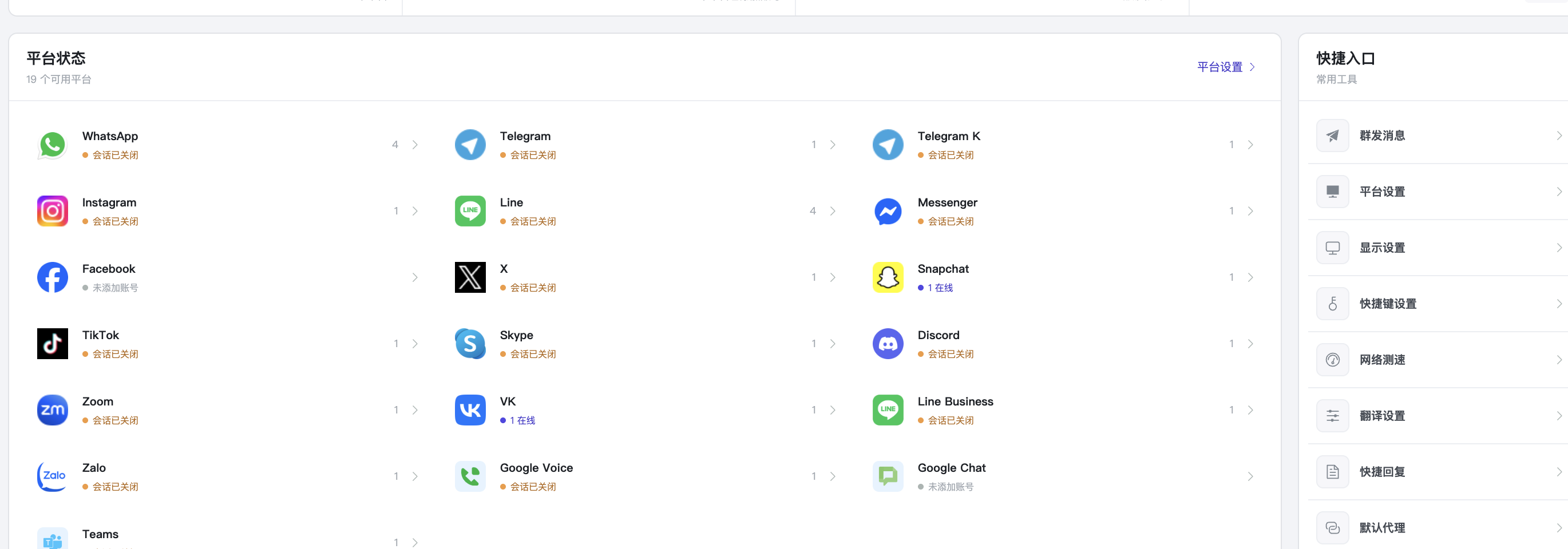Click the Zoom icon
1568x549 pixels.
52,410
